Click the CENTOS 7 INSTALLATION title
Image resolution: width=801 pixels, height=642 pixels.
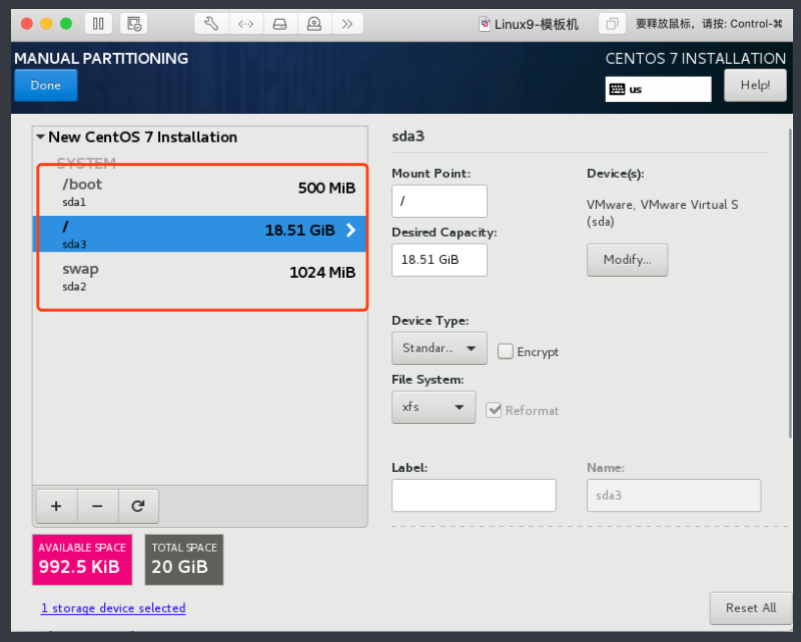coord(695,59)
